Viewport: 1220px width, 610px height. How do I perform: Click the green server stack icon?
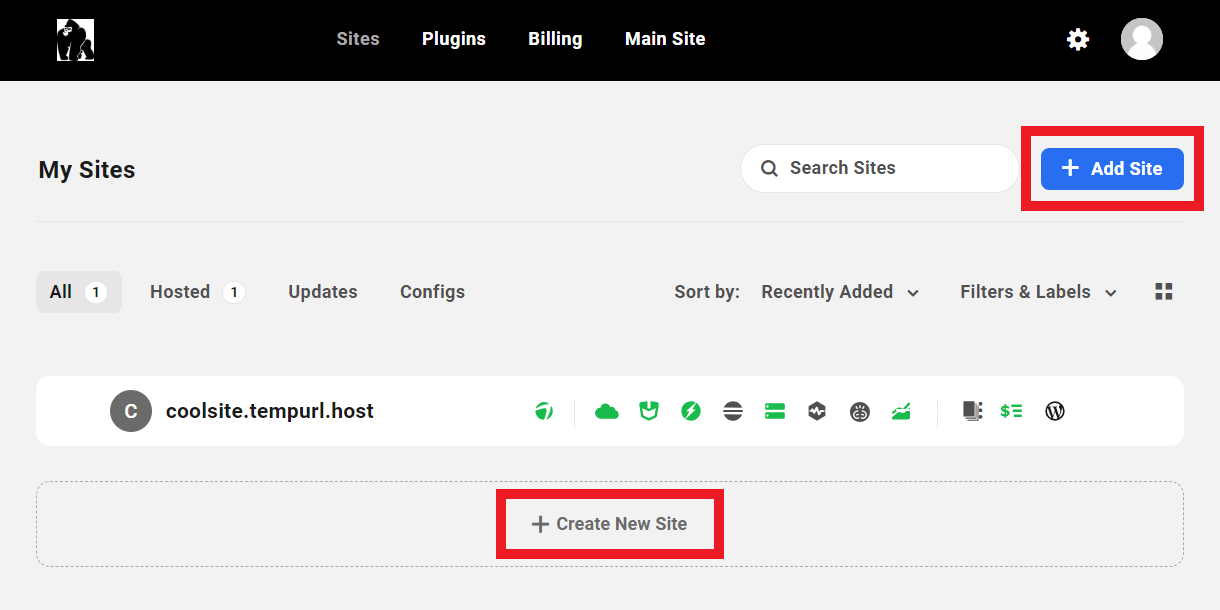(775, 411)
